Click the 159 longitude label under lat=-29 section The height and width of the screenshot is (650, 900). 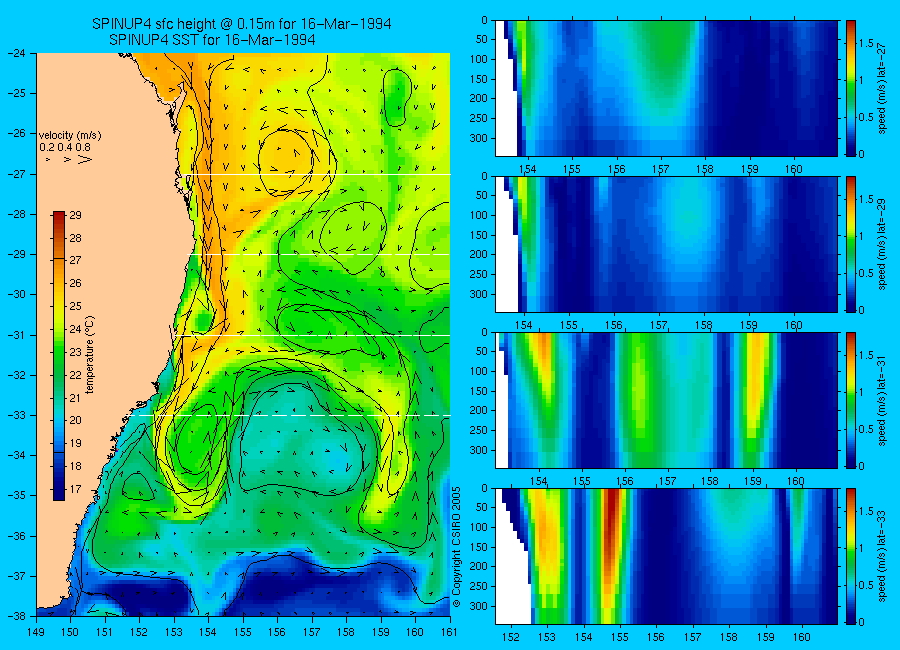[748, 325]
